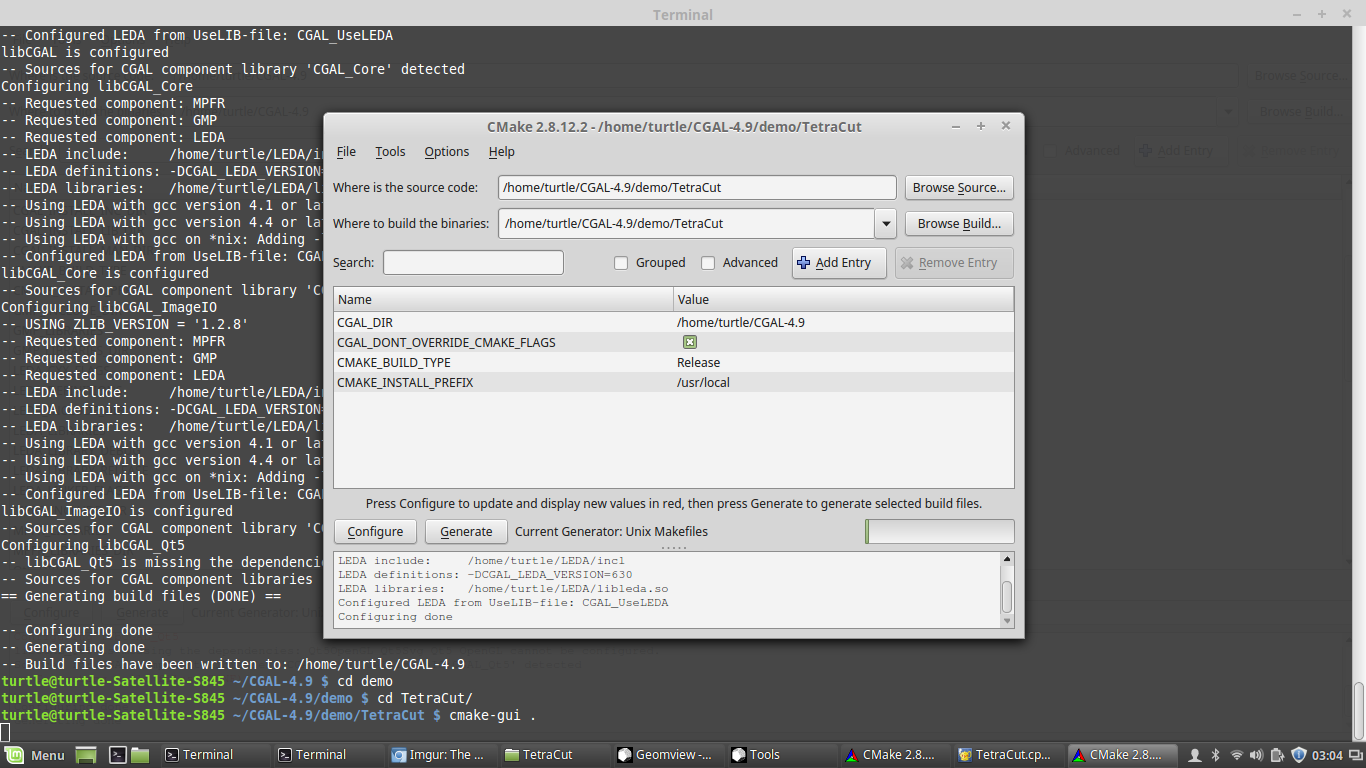Image resolution: width=1366 pixels, height=768 pixels.
Task: Click the Name column header
Action: [503, 299]
